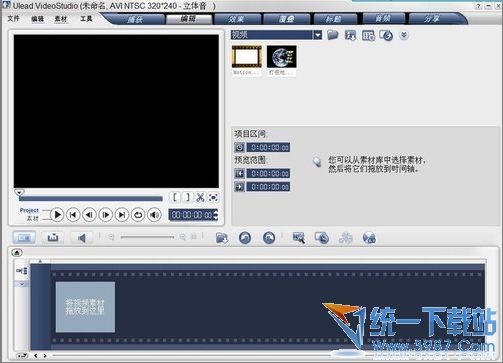Open the library manager icon
503x363 pixels.
click(x=368, y=35)
